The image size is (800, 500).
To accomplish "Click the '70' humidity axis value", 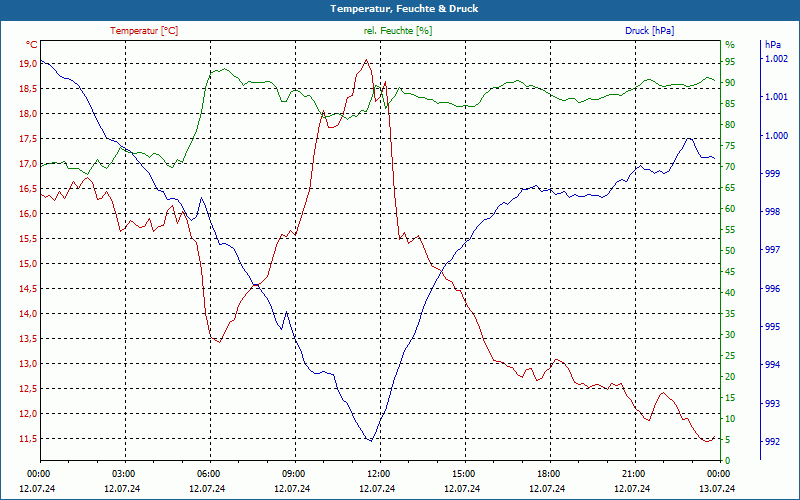I will 730,167.
